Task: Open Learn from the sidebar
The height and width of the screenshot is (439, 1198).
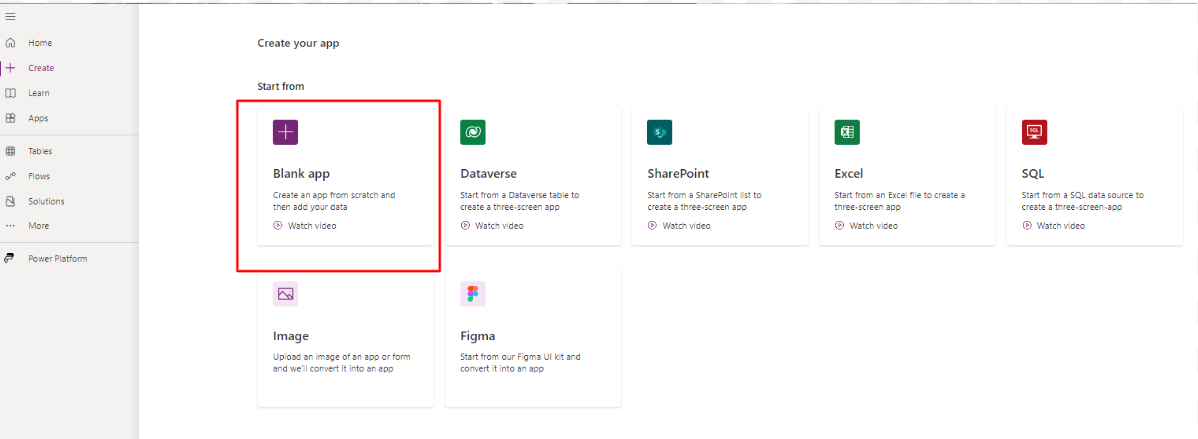Action: click(38, 93)
